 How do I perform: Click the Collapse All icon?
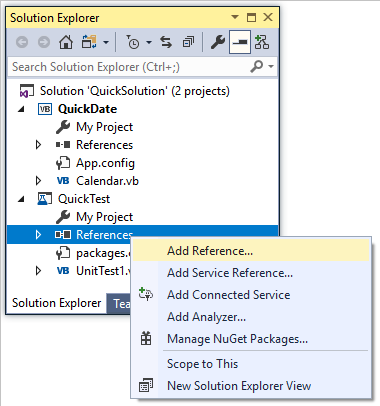pyautogui.click(x=188, y=42)
